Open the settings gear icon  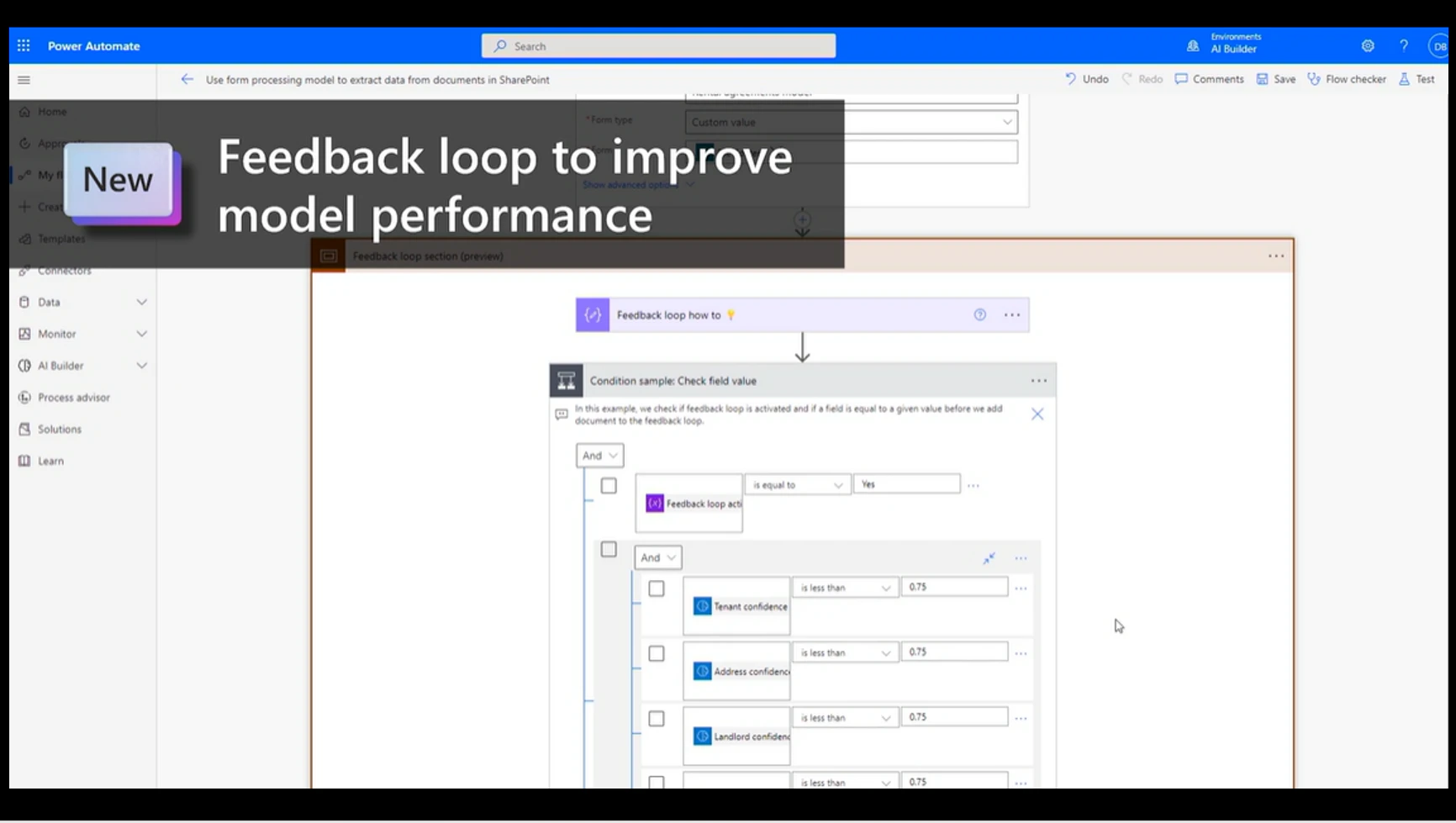1368,46
